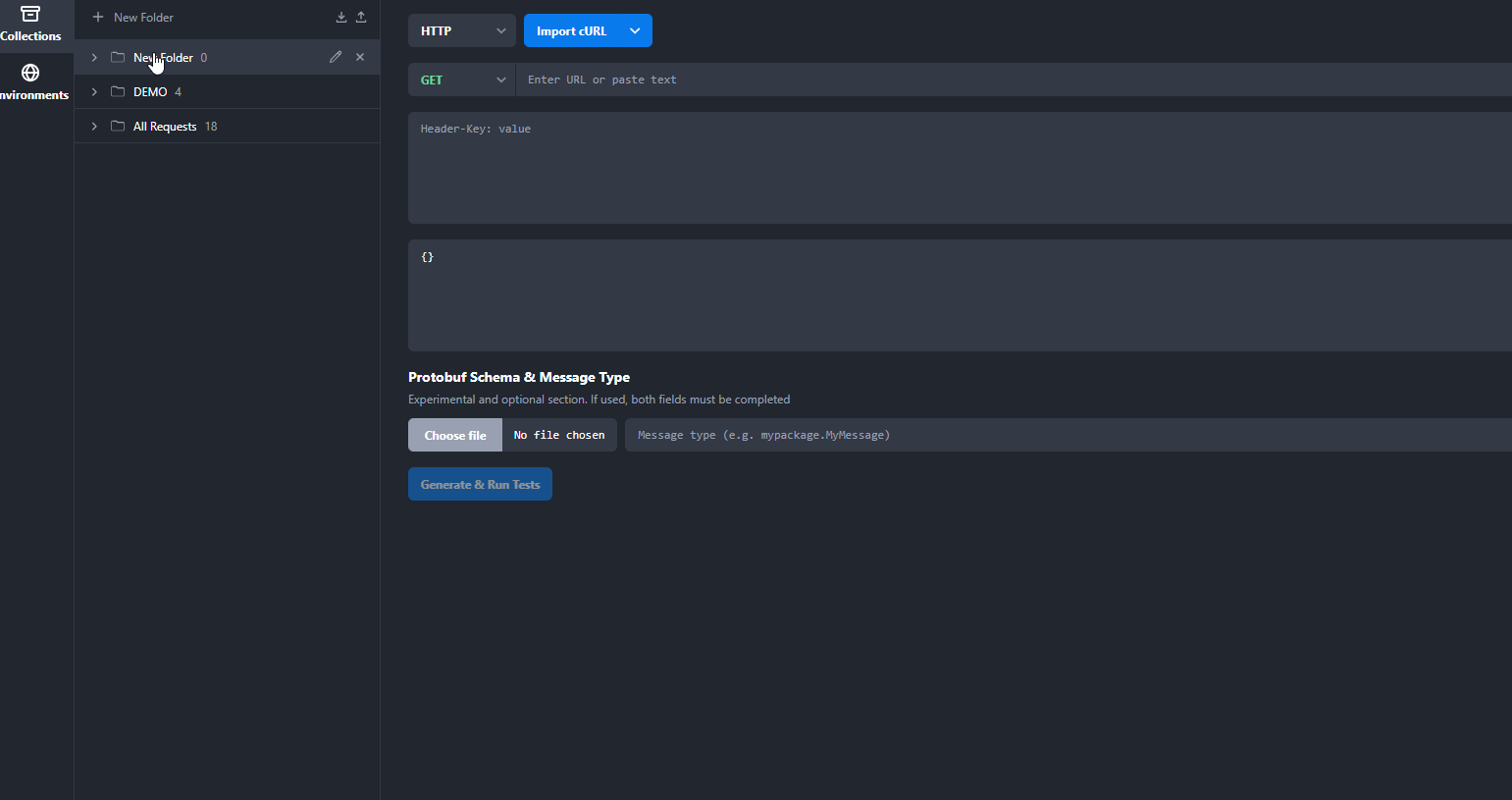Delete New Folder using the X icon
Image resolution: width=1512 pixels, height=800 pixels.
[359, 56]
